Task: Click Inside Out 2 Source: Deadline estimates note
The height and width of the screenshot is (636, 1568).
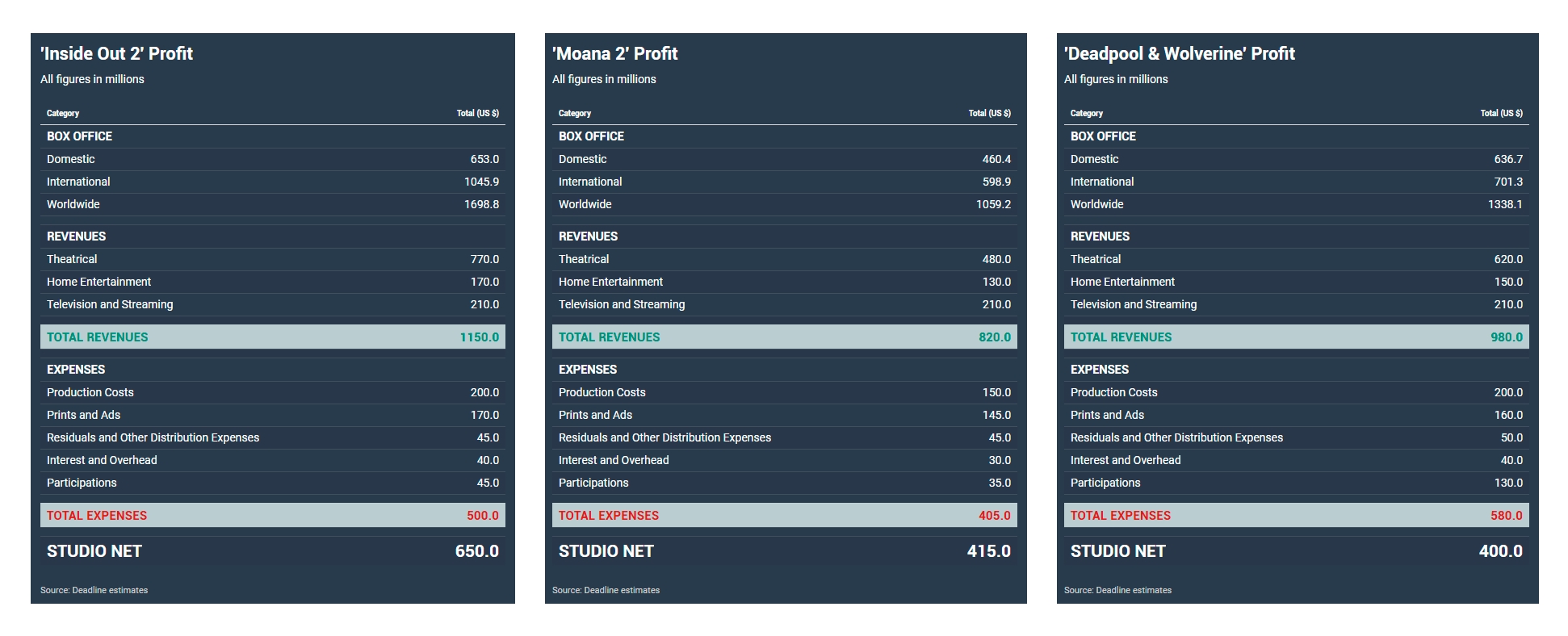Action: click(x=94, y=590)
